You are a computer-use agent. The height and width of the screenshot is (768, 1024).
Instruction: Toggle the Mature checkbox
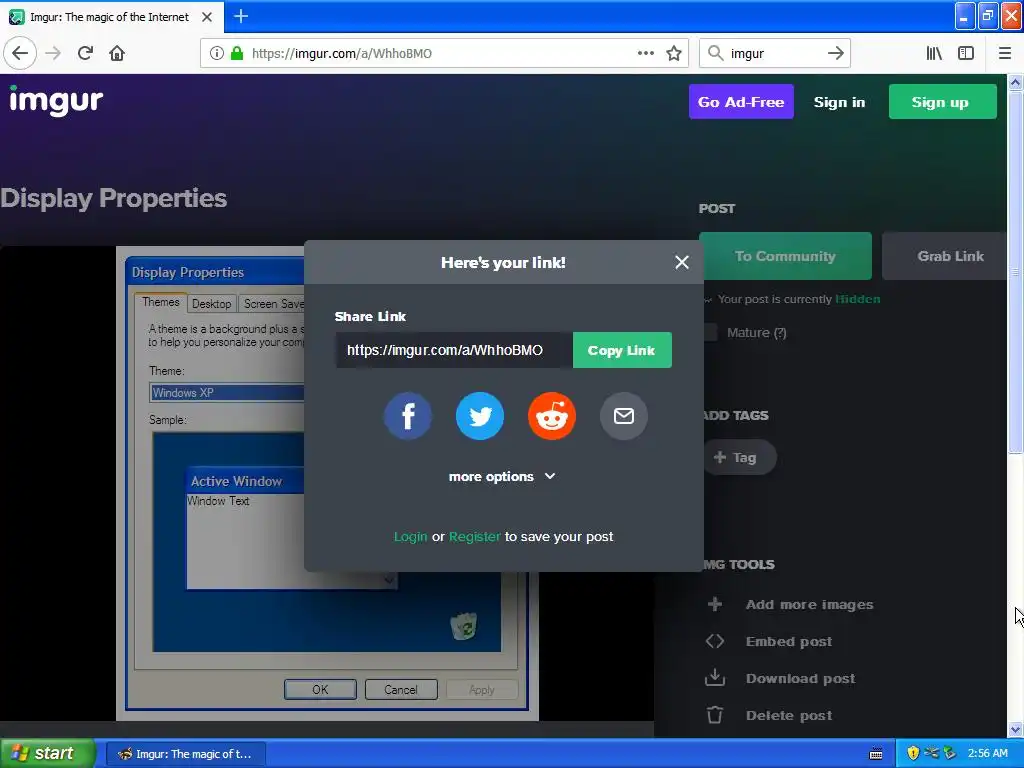click(710, 332)
